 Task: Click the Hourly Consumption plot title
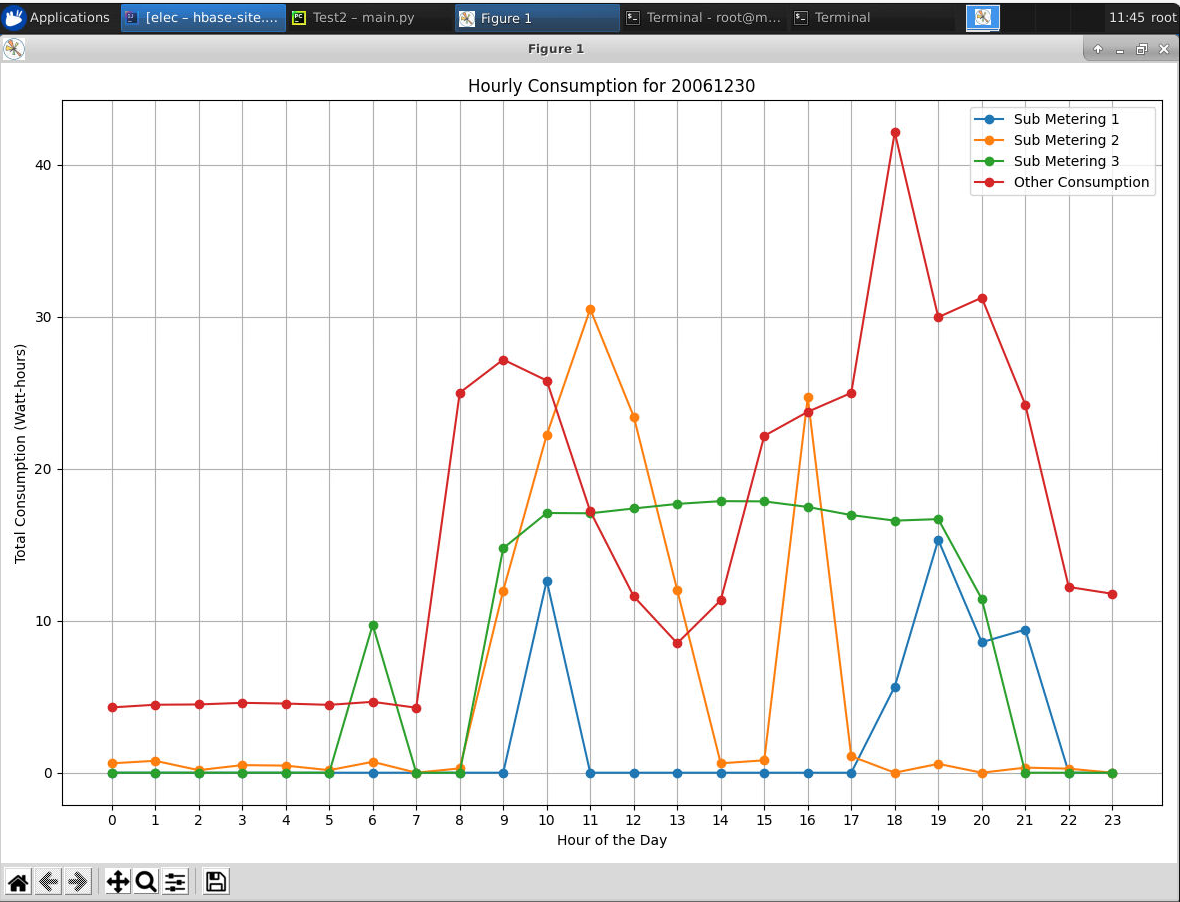pos(611,86)
